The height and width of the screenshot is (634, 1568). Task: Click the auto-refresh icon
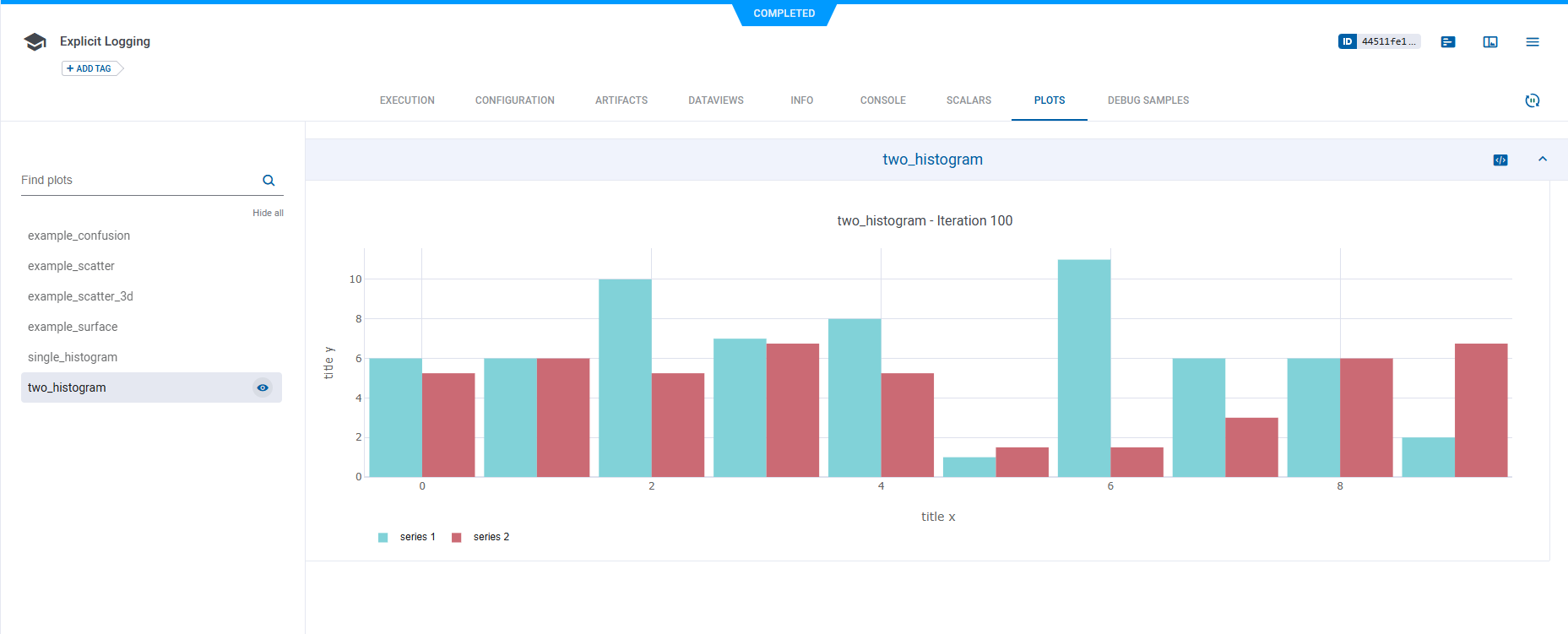[1533, 100]
